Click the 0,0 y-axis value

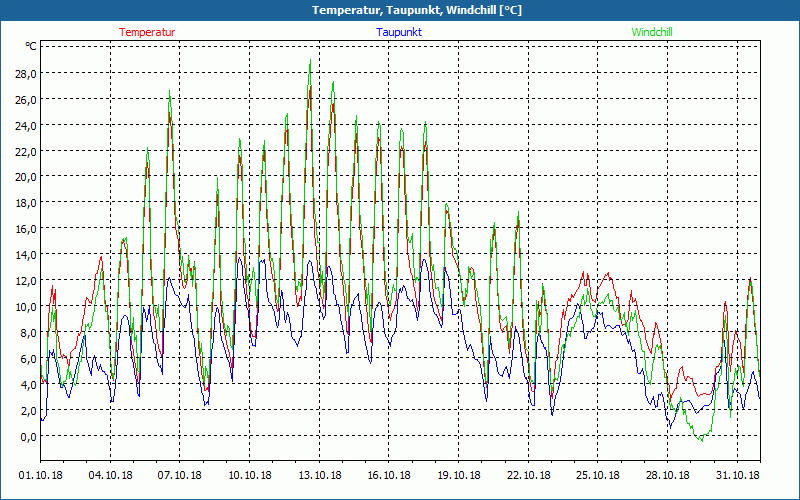pos(29,436)
